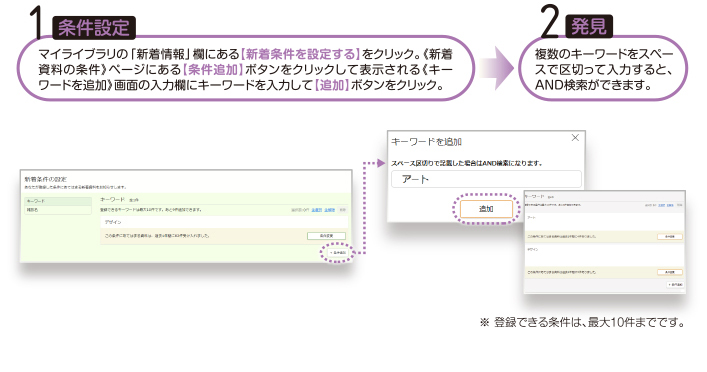Viewport: 707px width, 372px height.
Task: Focus the keyword input field containing アート
Action: pos(486,179)
